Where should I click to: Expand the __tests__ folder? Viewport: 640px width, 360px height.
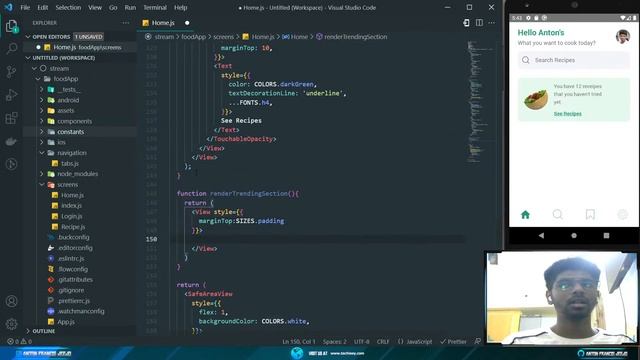(42, 89)
